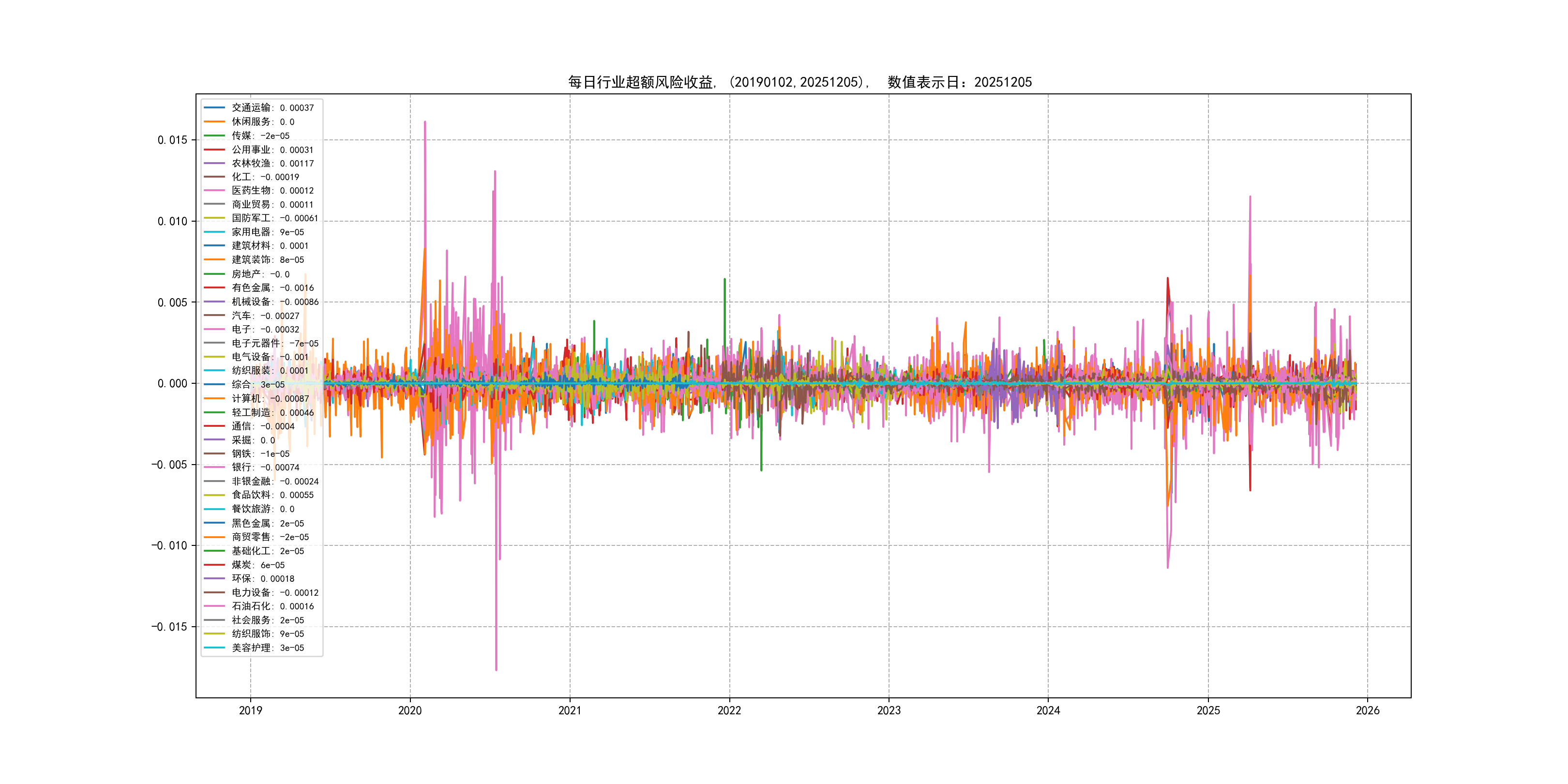The width and height of the screenshot is (1568, 784).
Task: Click the 2022 x-axis tick label
Action: [x=729, y=710]
